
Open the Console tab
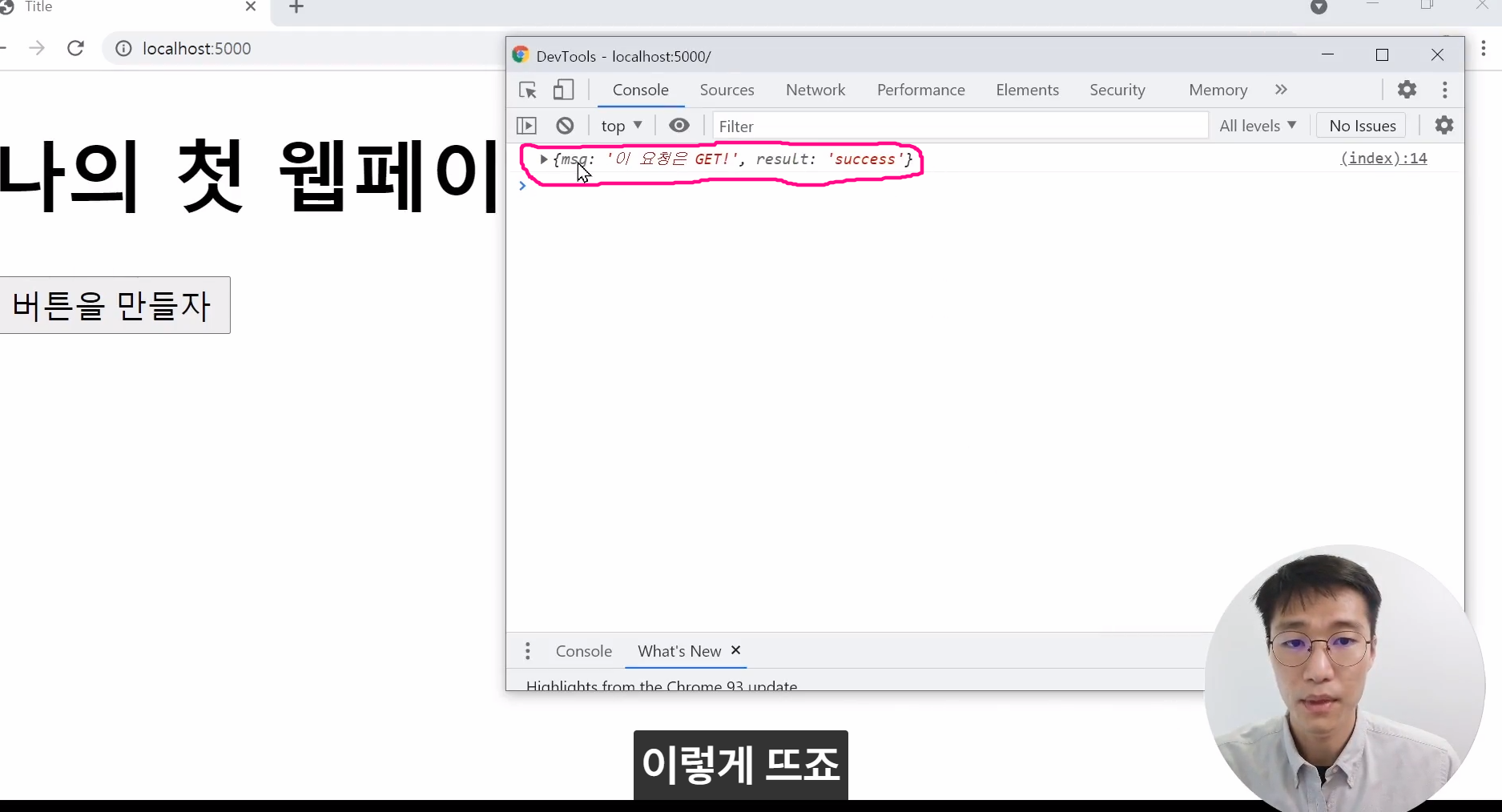point(641,90)
